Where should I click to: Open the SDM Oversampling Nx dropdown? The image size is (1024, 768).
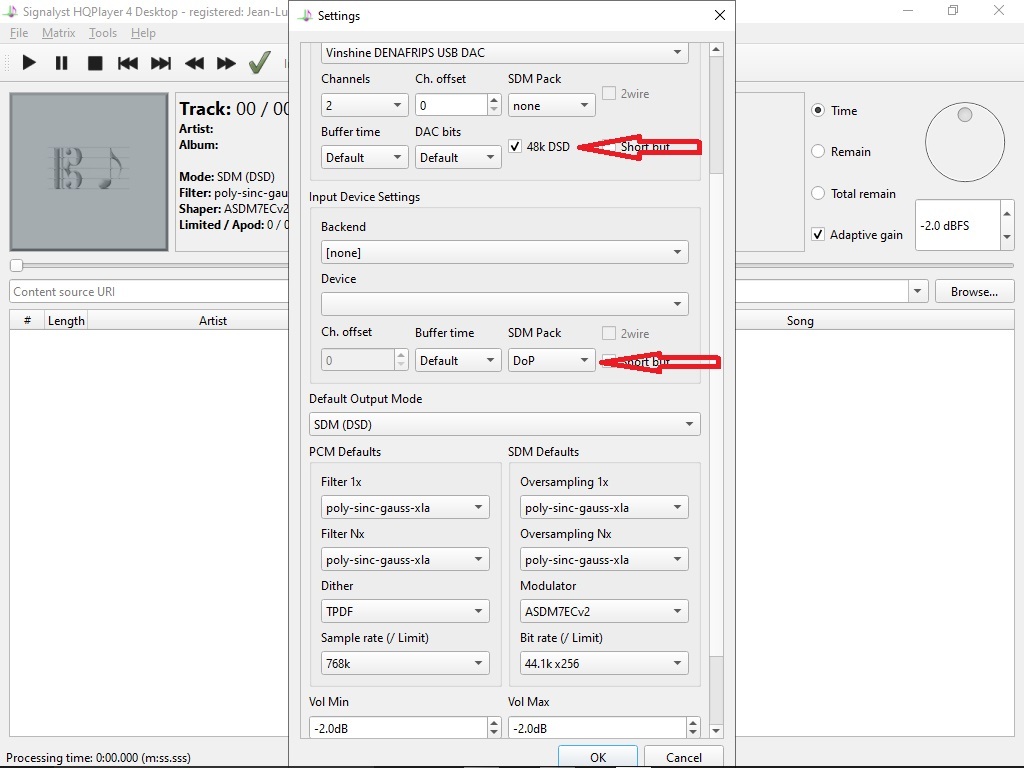pos(604,560)
